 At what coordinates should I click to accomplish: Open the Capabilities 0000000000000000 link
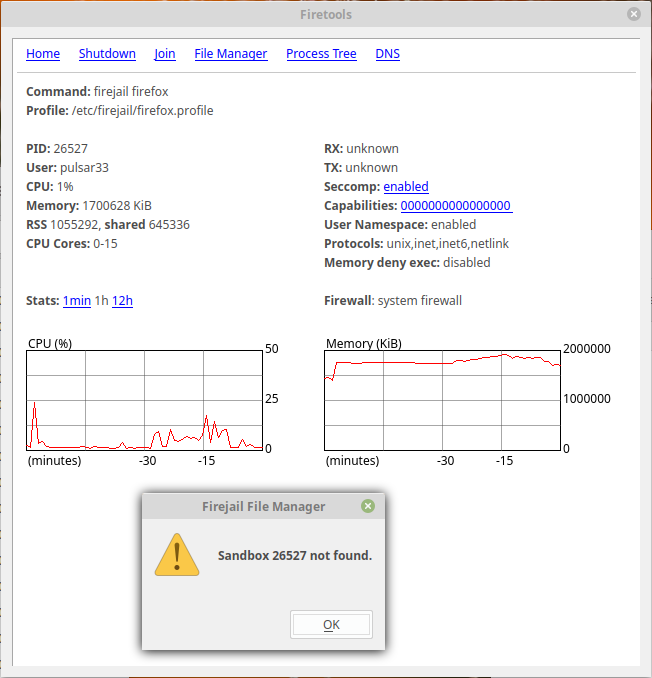click(x=456, y=205)
